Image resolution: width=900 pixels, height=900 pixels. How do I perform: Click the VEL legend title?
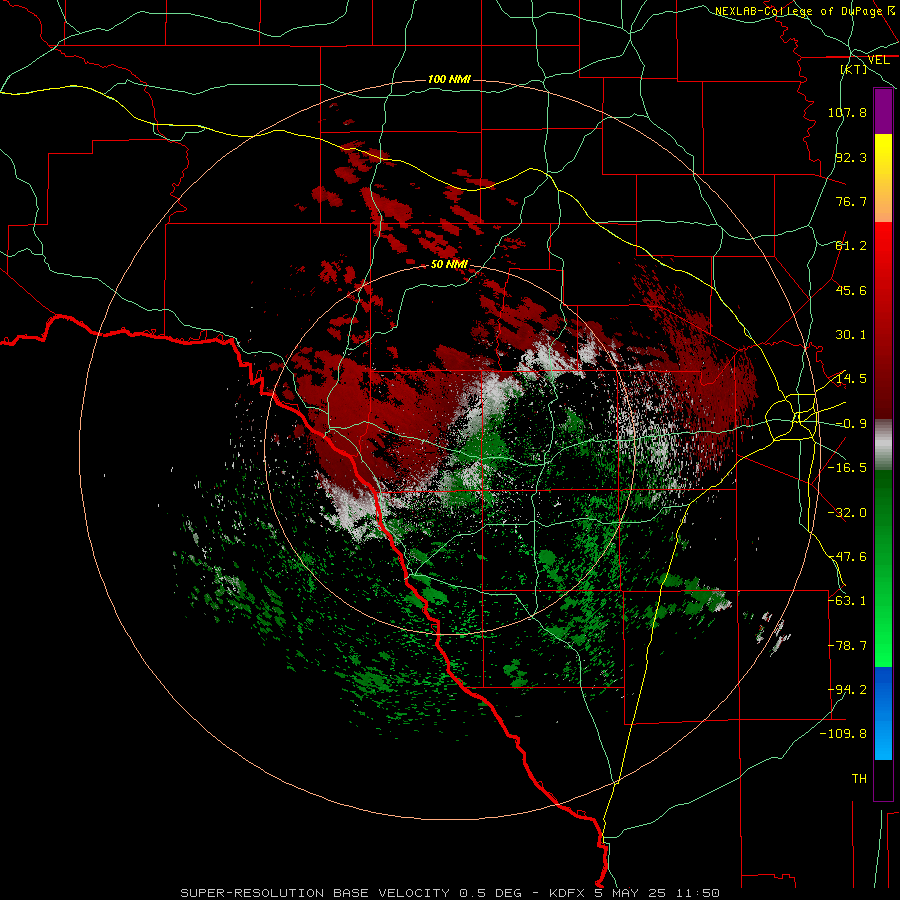pyautogui.click(x=878, y=60)
